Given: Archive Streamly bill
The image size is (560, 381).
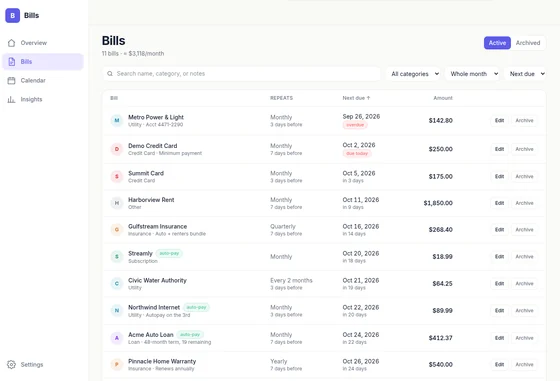Looking at the screenshot, I should [524, 256].
